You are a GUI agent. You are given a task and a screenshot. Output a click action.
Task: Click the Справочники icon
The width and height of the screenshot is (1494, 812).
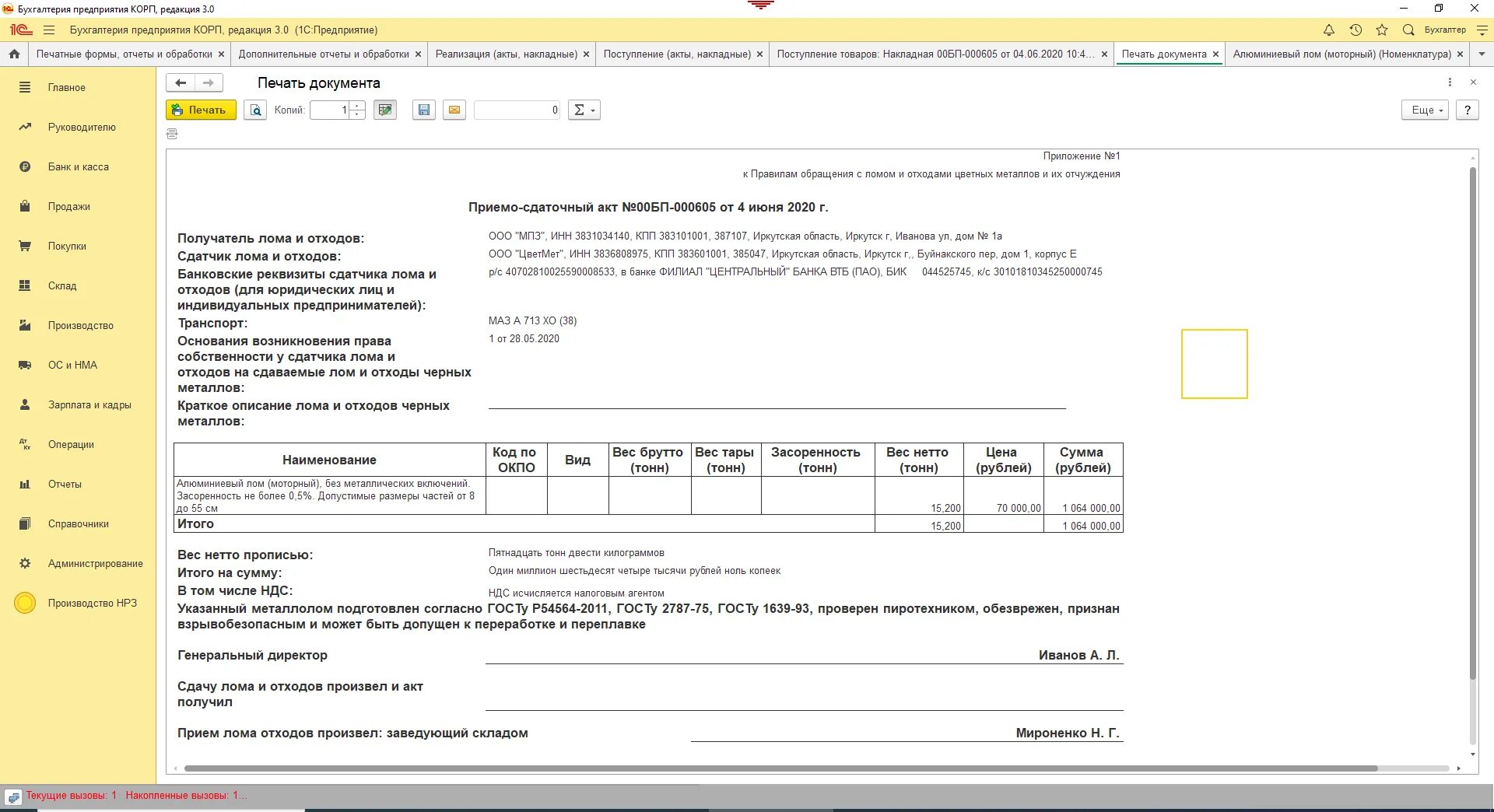25,523
